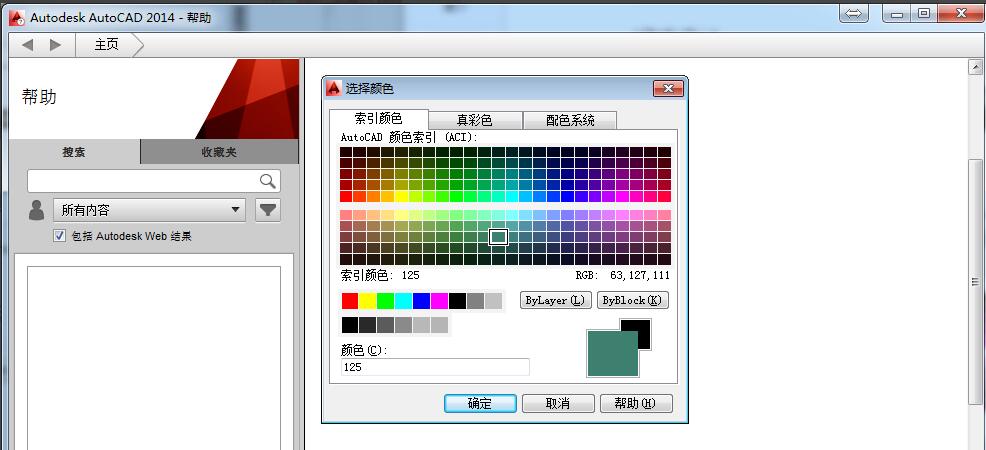Pick the blue standard color swatch
The width and height of the screenshot is (986, 450).
pyautogui.click(x=421, y=301)
